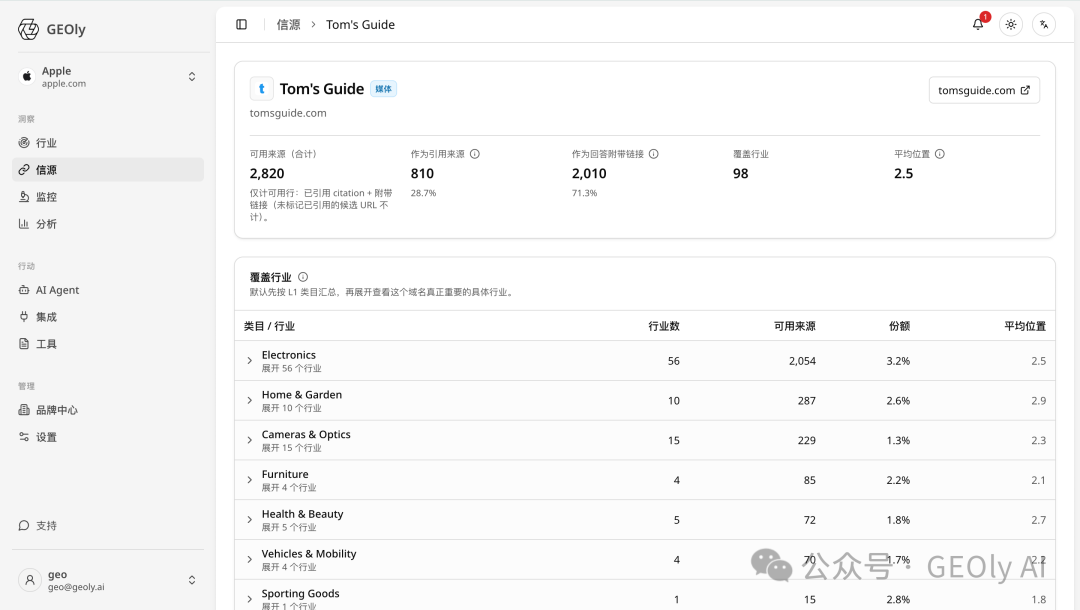Open 监控 in the sidebar

point(108,197)
